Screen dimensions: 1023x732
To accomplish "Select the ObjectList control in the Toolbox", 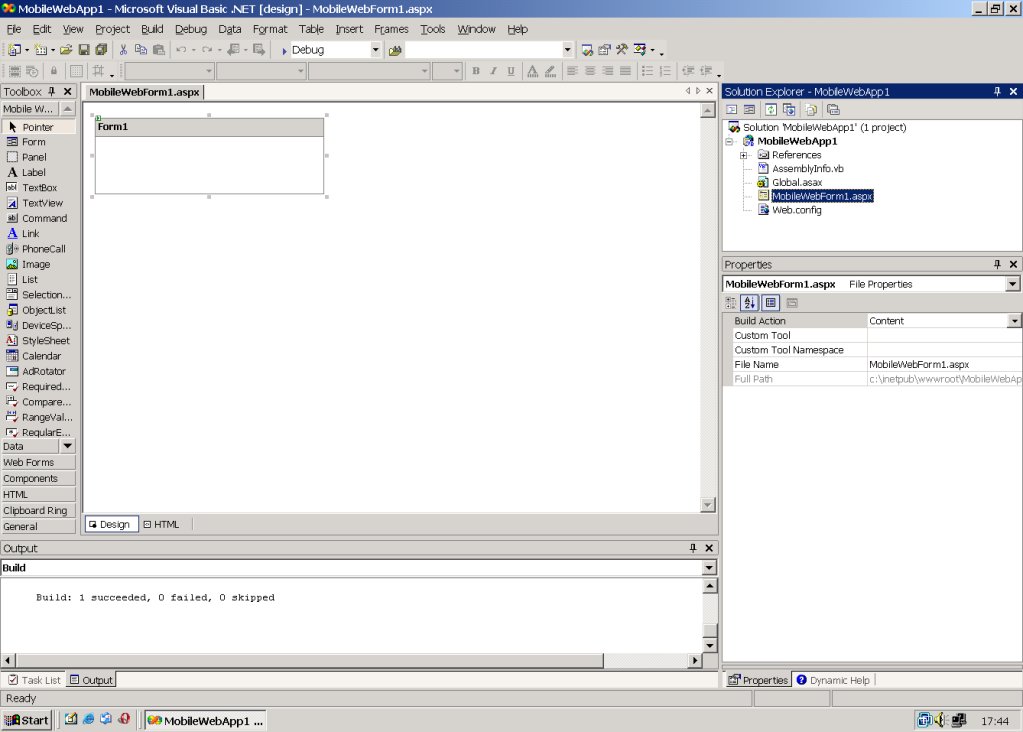I will [x=38, y=310].
